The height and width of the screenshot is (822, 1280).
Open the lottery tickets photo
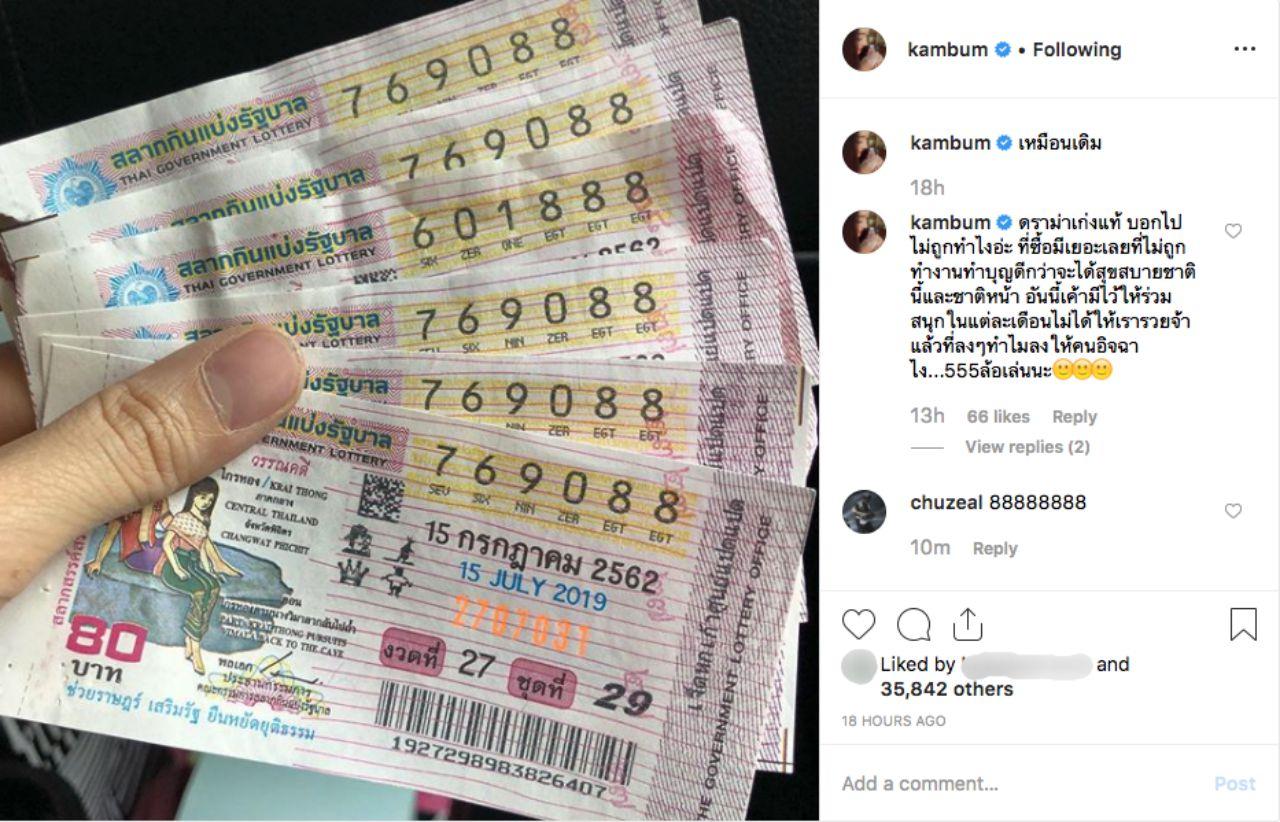click(410, 411)
